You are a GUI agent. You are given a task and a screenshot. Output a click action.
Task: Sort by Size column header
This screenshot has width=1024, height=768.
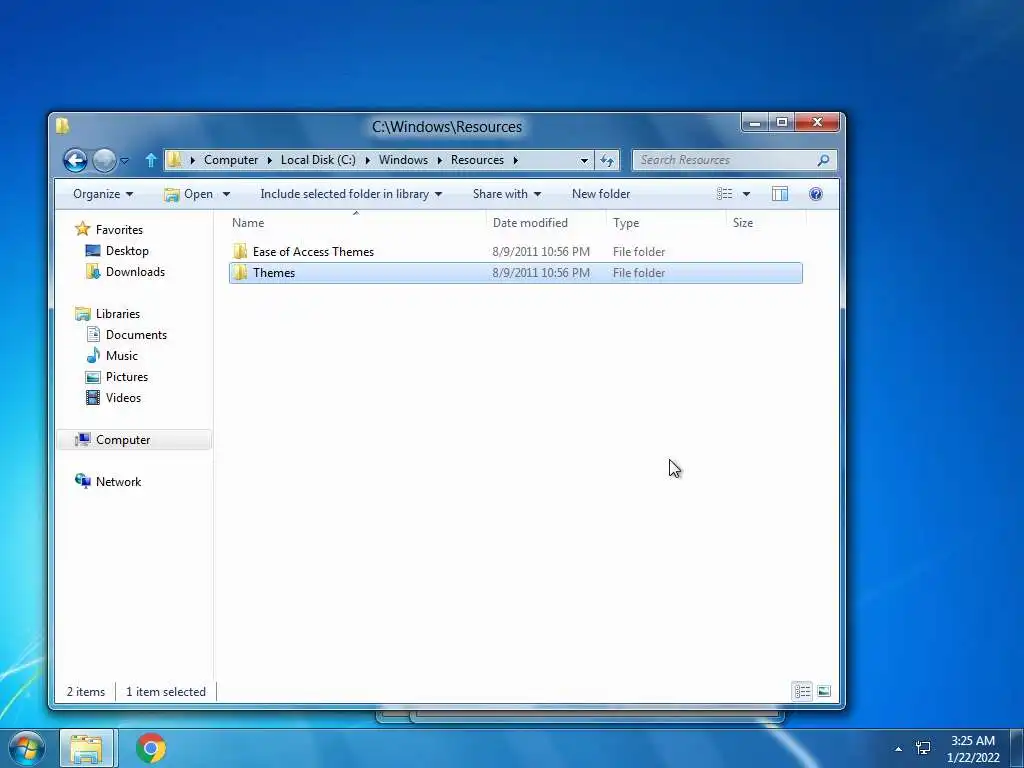click(x=765, y=223)
